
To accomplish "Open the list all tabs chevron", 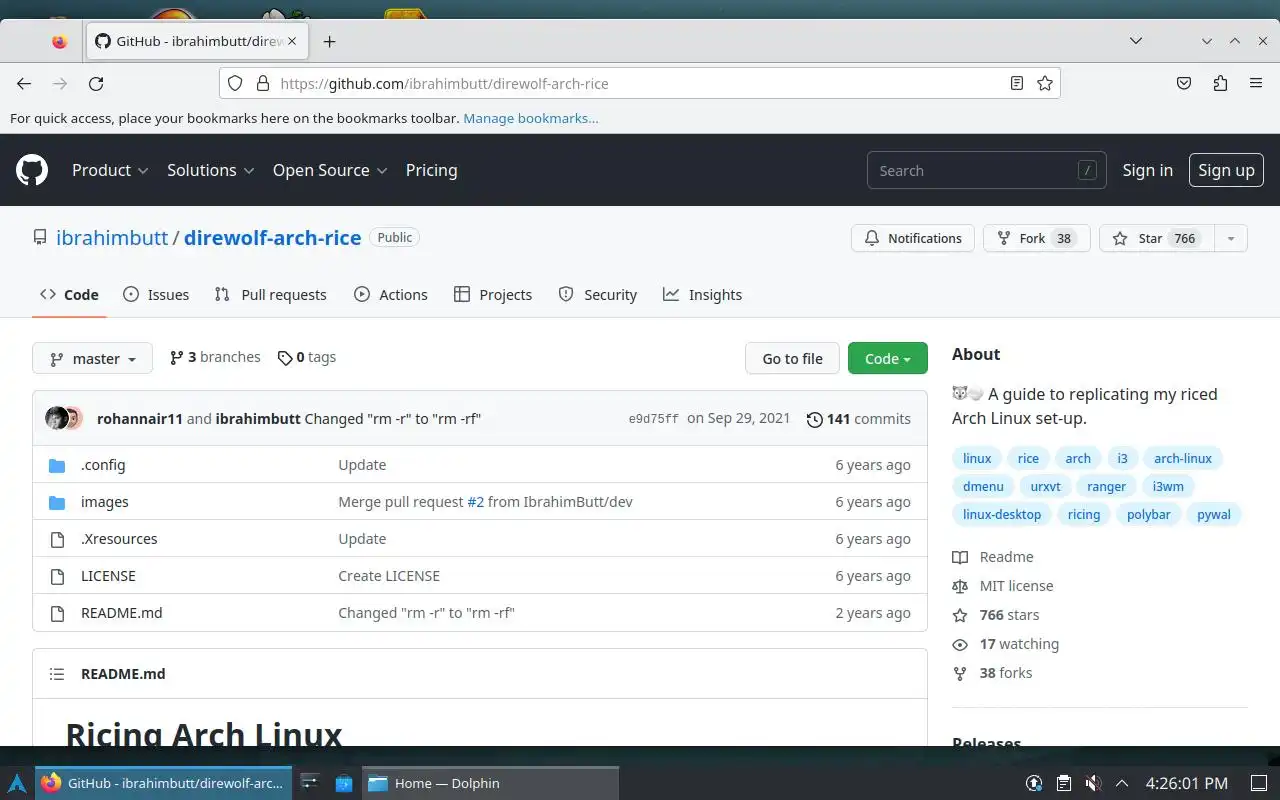I will [x=1136, y=41].
